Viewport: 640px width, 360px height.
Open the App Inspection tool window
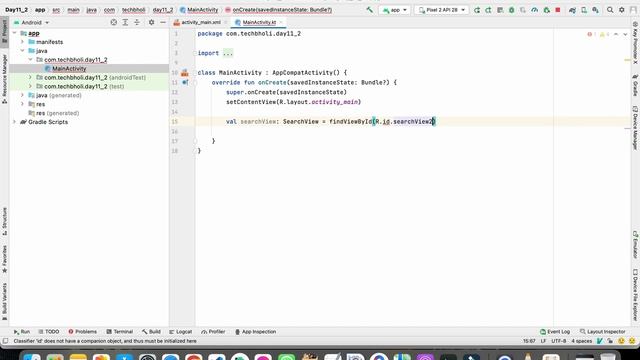point(256,332)
